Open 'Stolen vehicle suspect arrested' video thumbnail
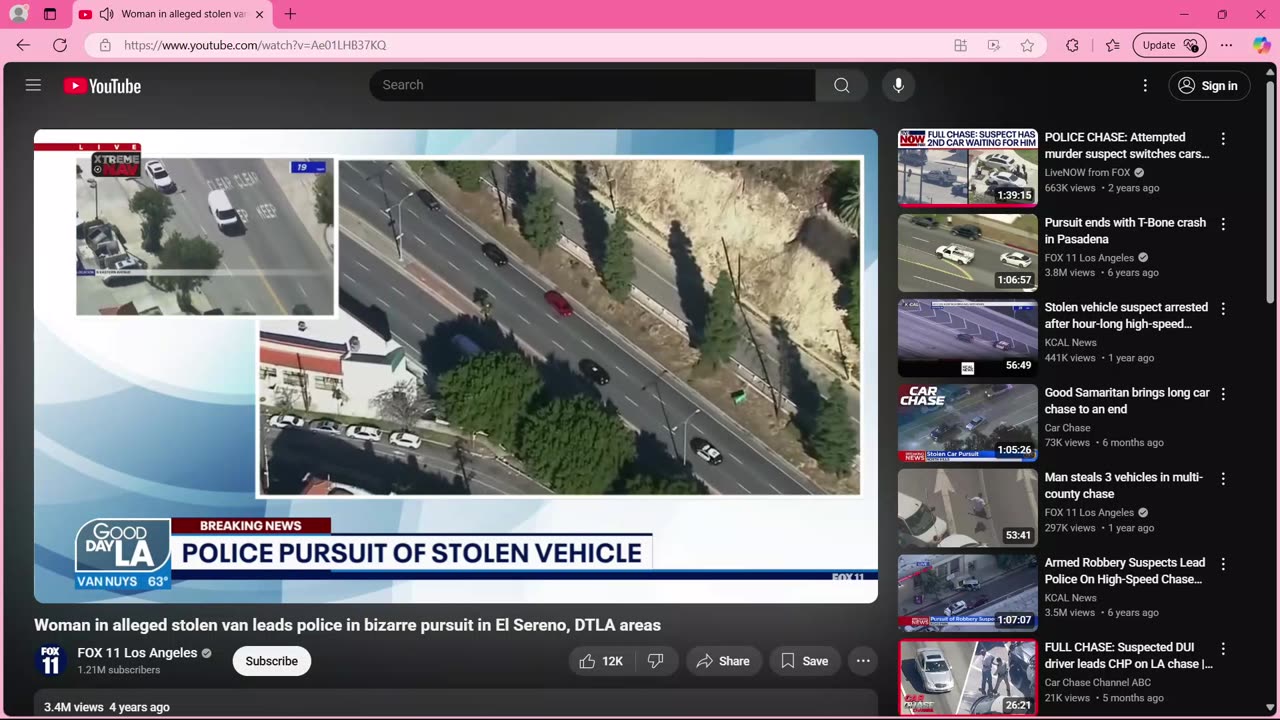The height and width of the screenshot is (720, 1280). 967,337
